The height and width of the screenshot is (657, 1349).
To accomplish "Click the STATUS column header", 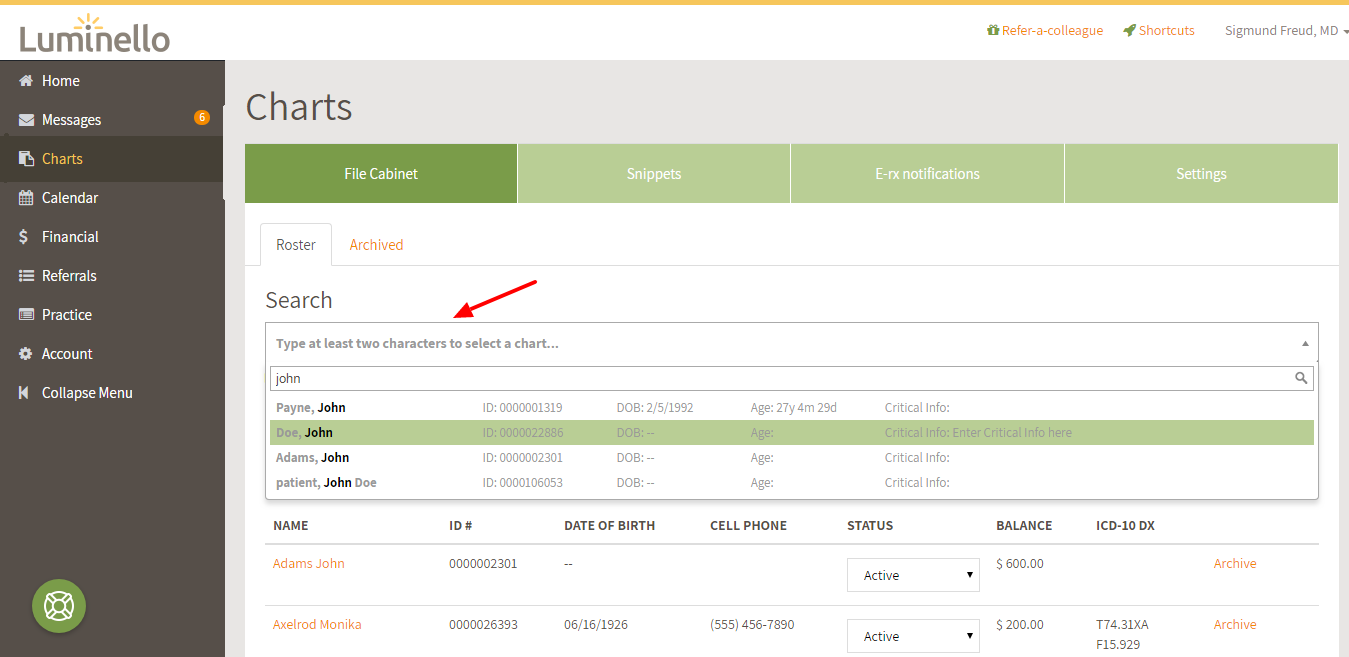I will pyautogui.click(x=870, y=525).
